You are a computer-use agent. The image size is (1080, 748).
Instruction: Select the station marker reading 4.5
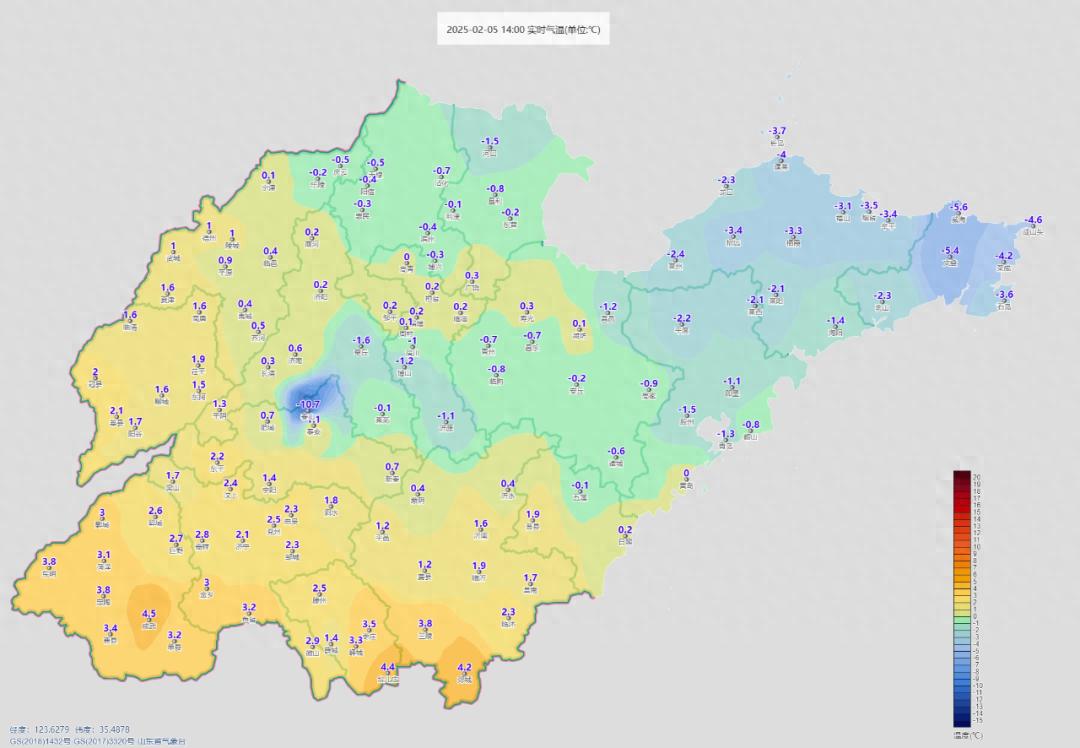pos(149,622)
